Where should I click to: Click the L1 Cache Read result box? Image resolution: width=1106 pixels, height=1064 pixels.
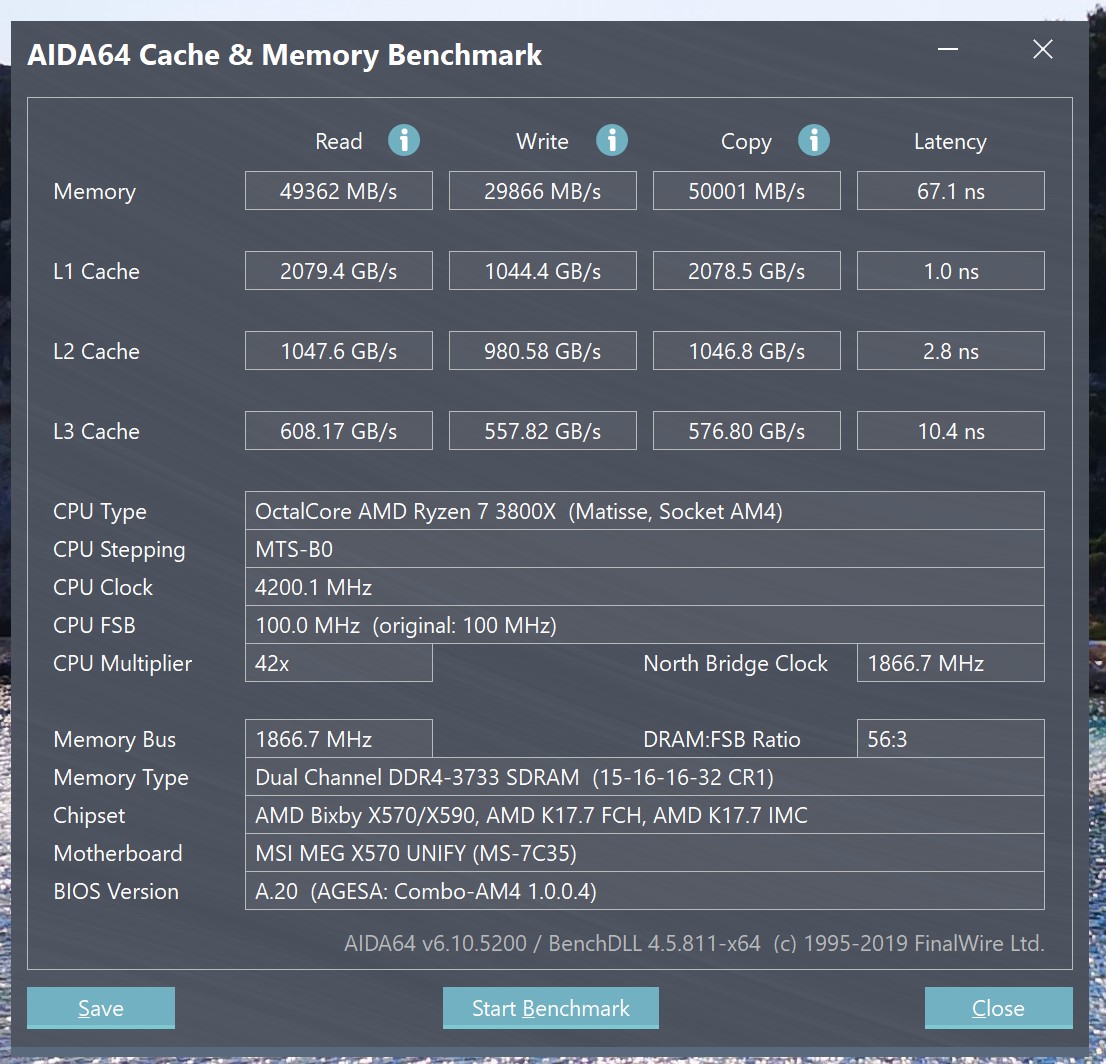pos(338,270)
